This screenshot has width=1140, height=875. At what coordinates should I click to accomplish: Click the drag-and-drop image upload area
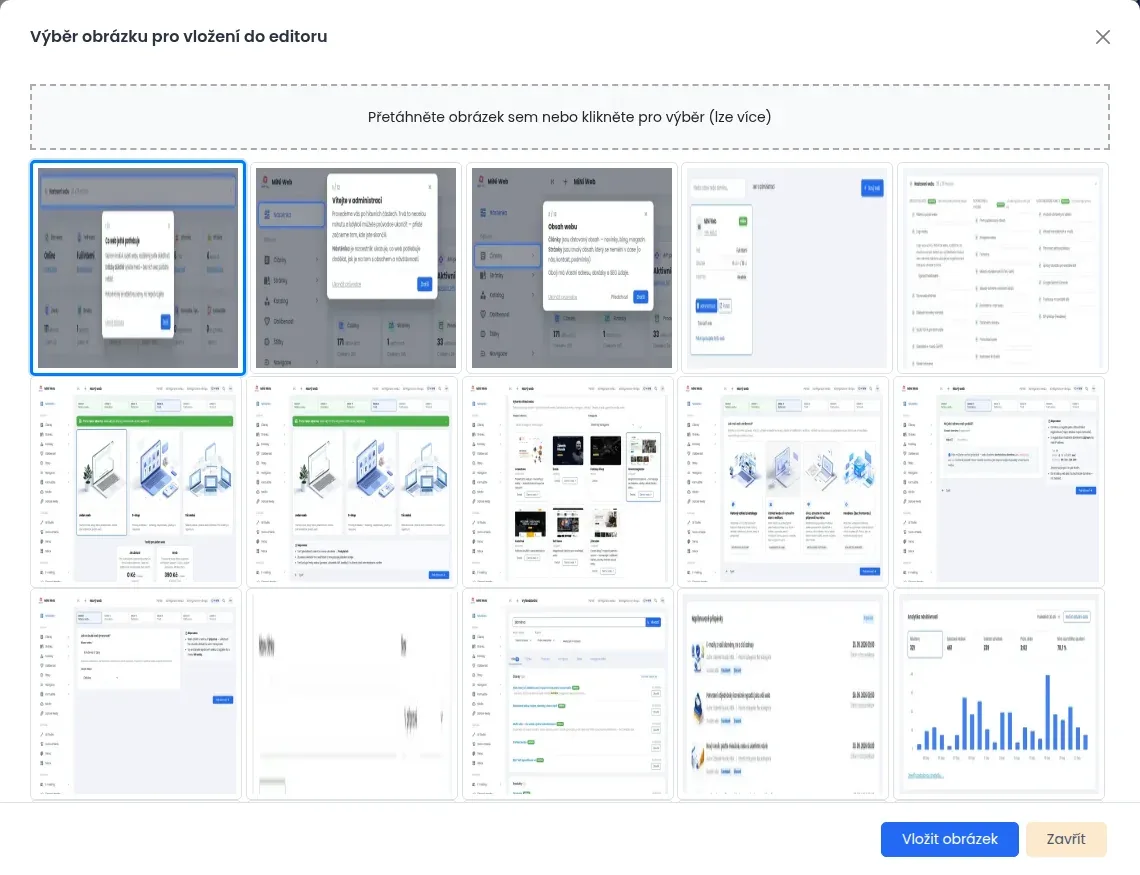[569, 117]
